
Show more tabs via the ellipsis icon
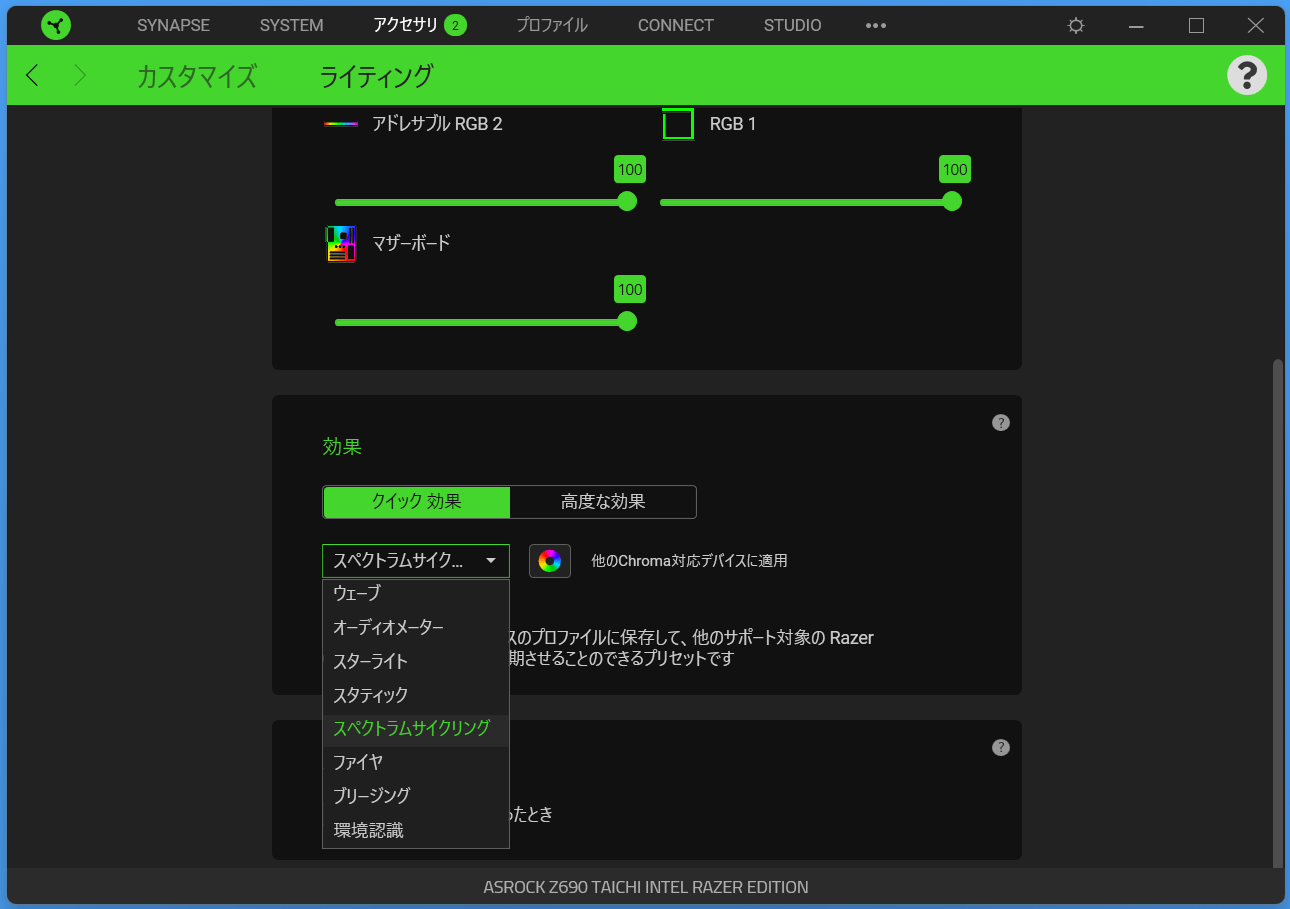[876, 26]
